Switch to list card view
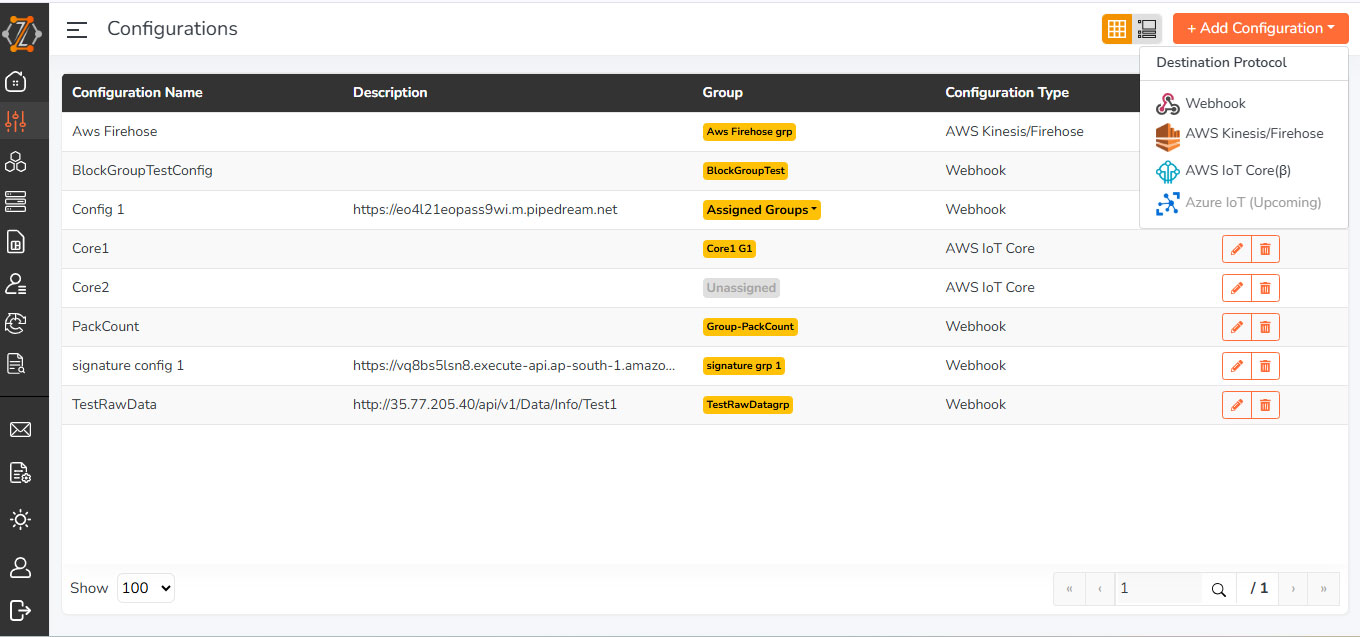 [1147, 29]
